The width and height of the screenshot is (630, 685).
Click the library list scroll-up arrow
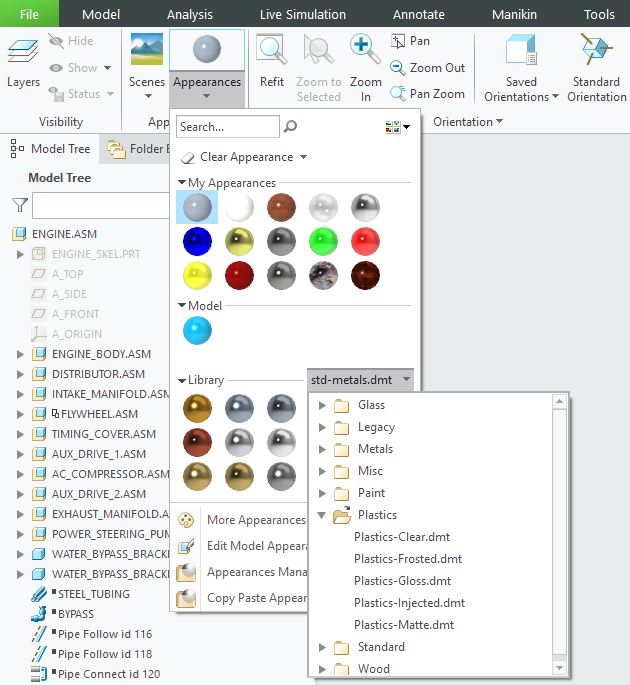560,401
